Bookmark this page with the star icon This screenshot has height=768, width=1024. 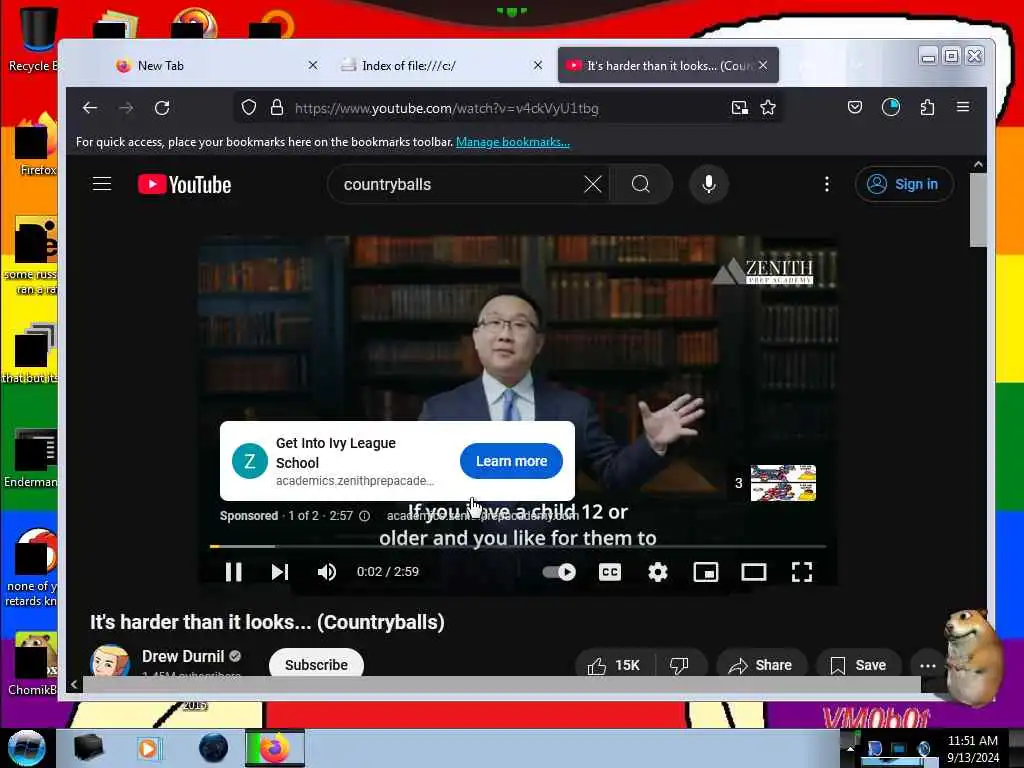coord(768,108)
